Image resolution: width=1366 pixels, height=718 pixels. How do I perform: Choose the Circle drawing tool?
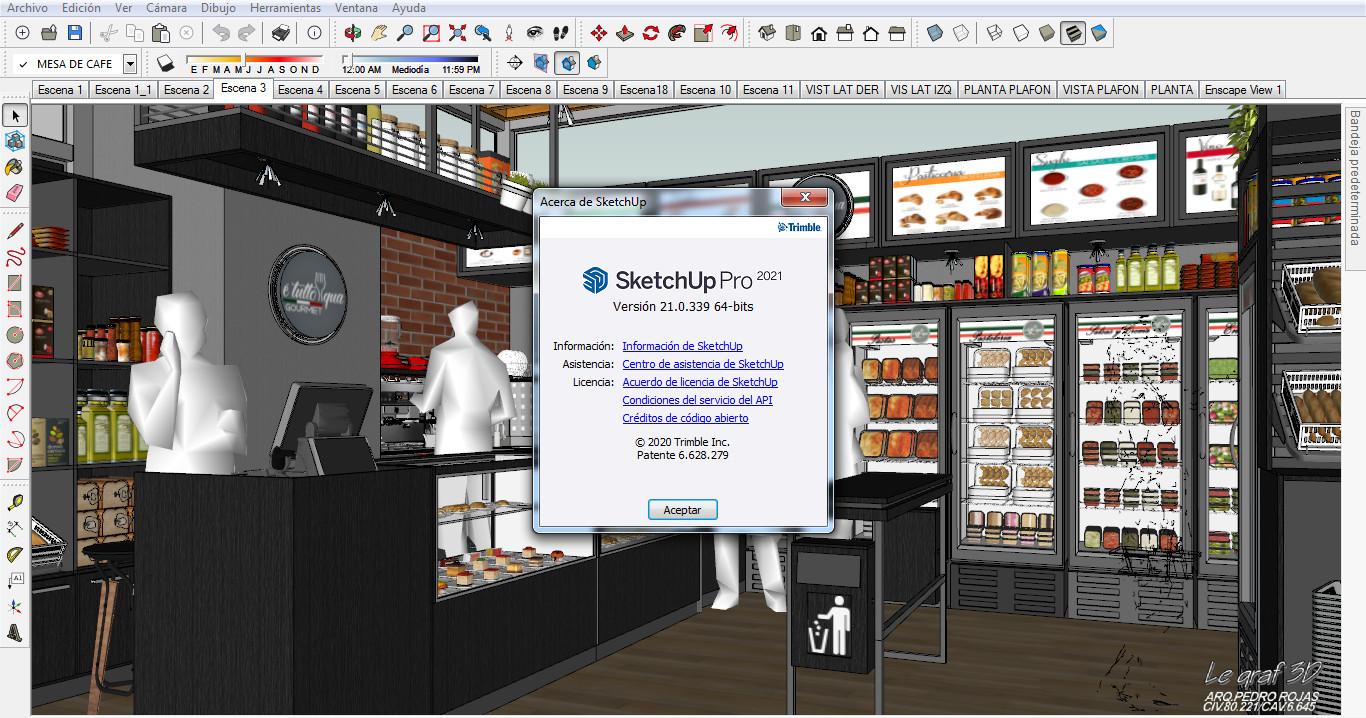tap(15, 335)
